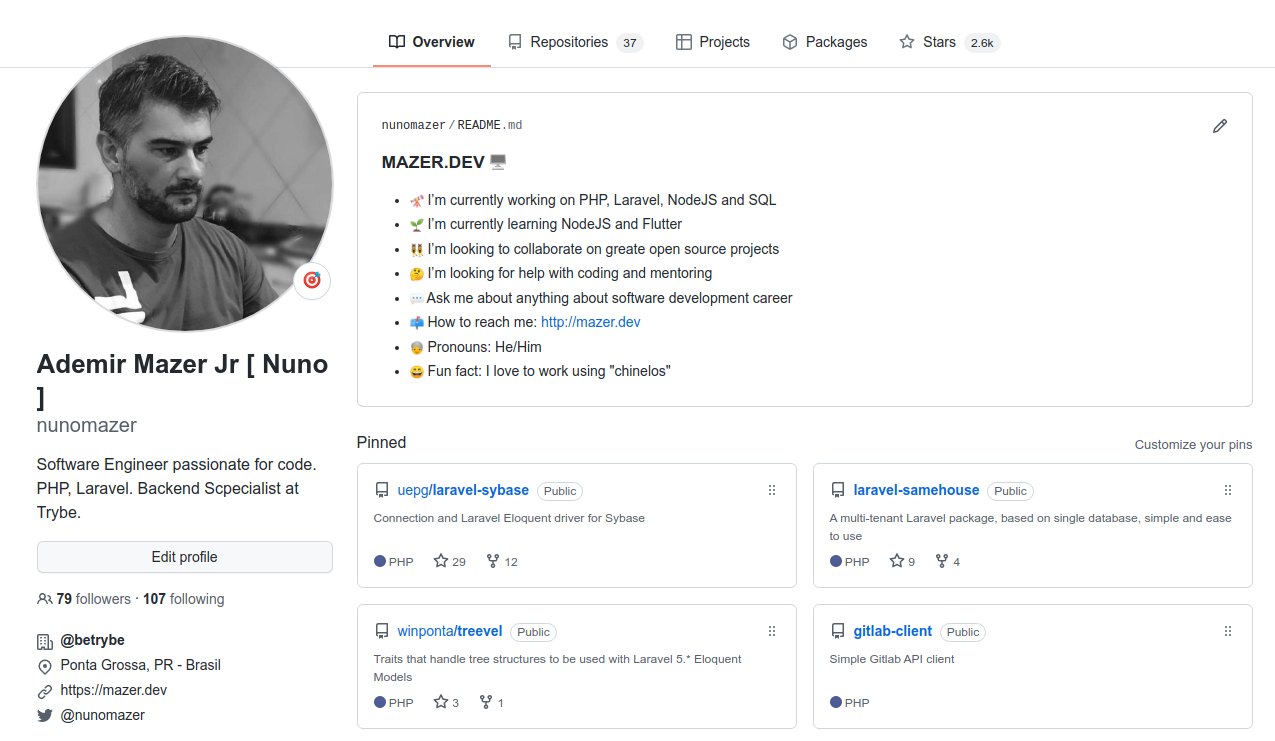Click the profile avatar photo
The image size is (1275, 741).
point(185,183)
